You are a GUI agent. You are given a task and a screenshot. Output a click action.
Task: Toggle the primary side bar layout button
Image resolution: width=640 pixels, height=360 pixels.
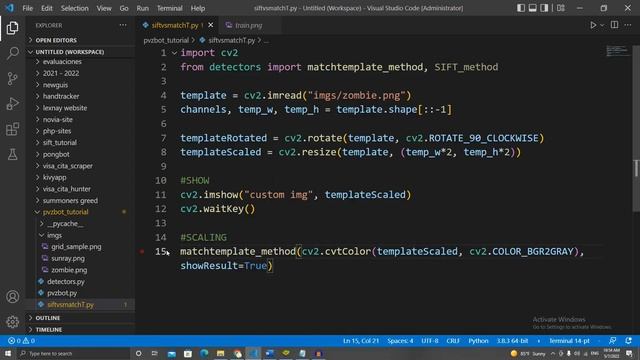point(521,8)
